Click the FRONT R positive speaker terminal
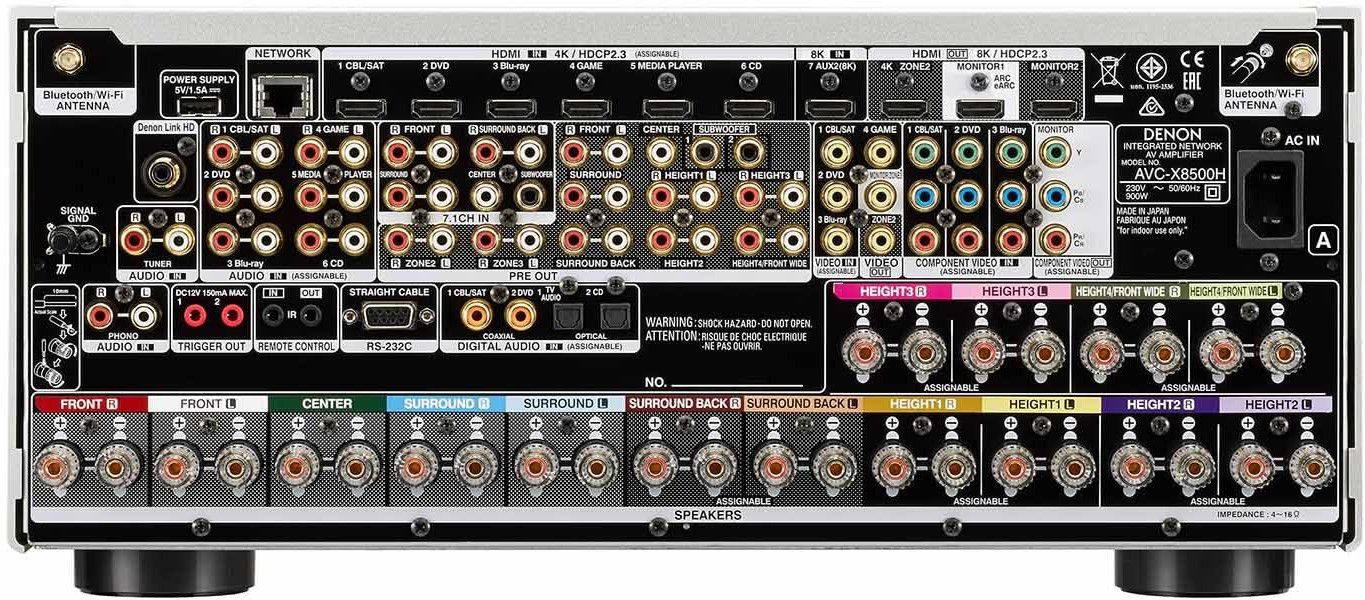Screen dimensions: 1365x600 pyautogui.click(x=59, y=465)
